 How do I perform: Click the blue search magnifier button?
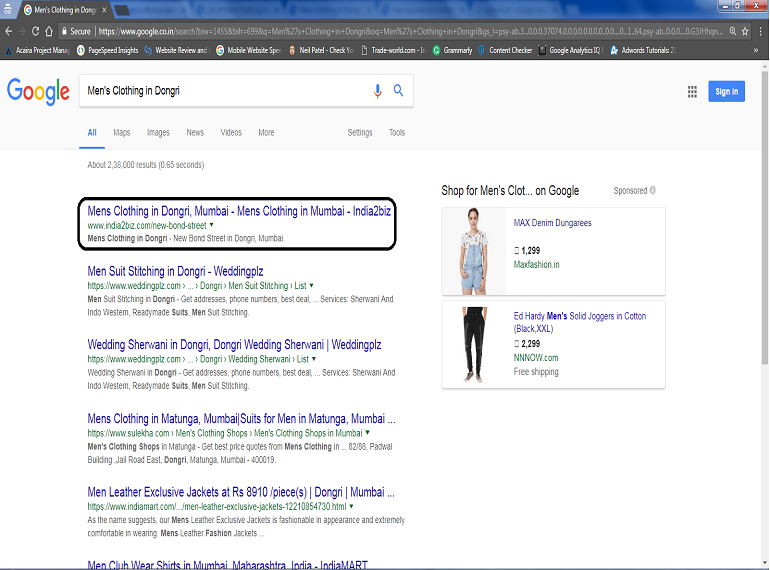(398, 90)
